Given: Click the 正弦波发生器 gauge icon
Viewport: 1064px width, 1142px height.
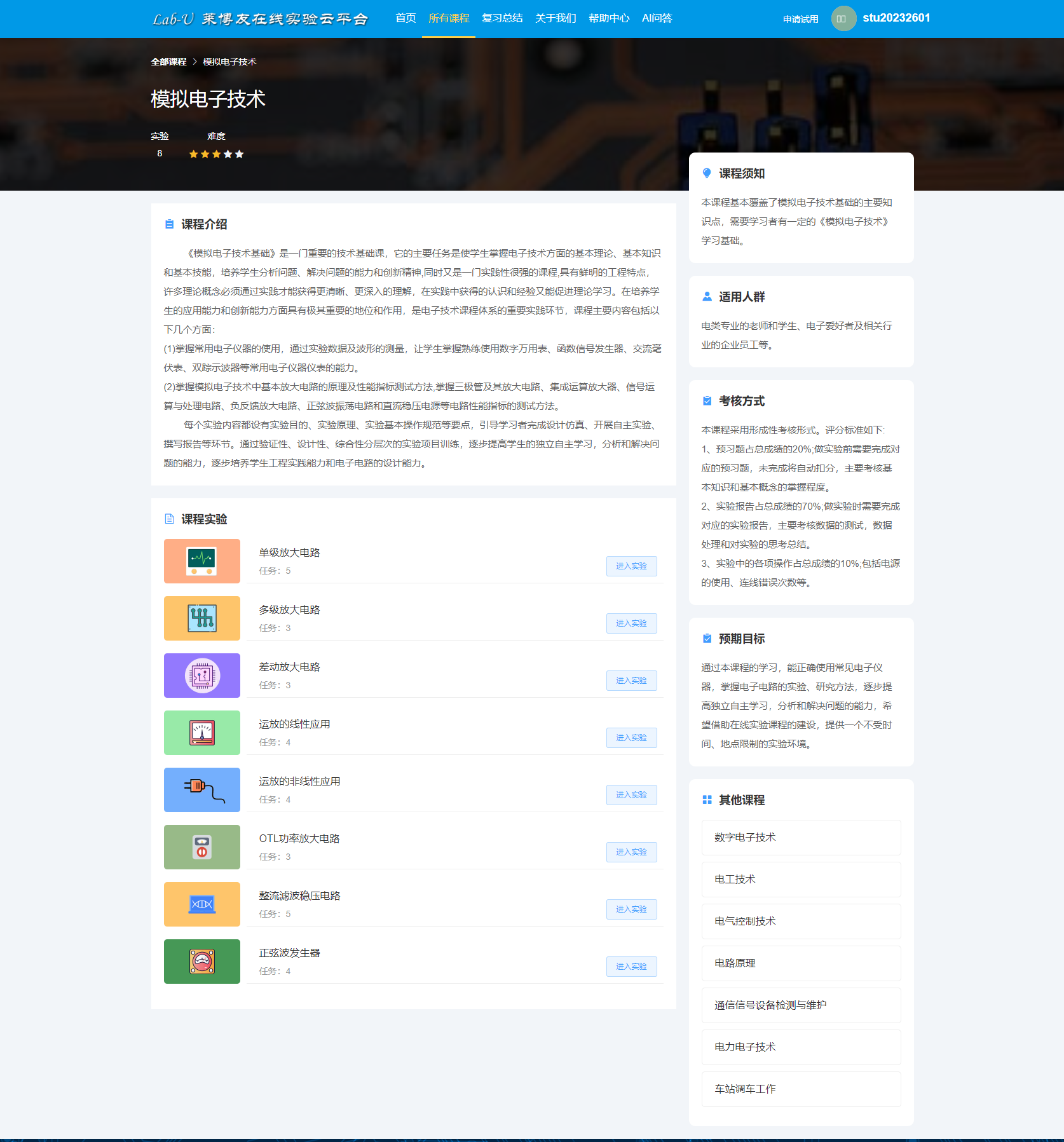Looking at the screenshot, I should pos(201,962).
